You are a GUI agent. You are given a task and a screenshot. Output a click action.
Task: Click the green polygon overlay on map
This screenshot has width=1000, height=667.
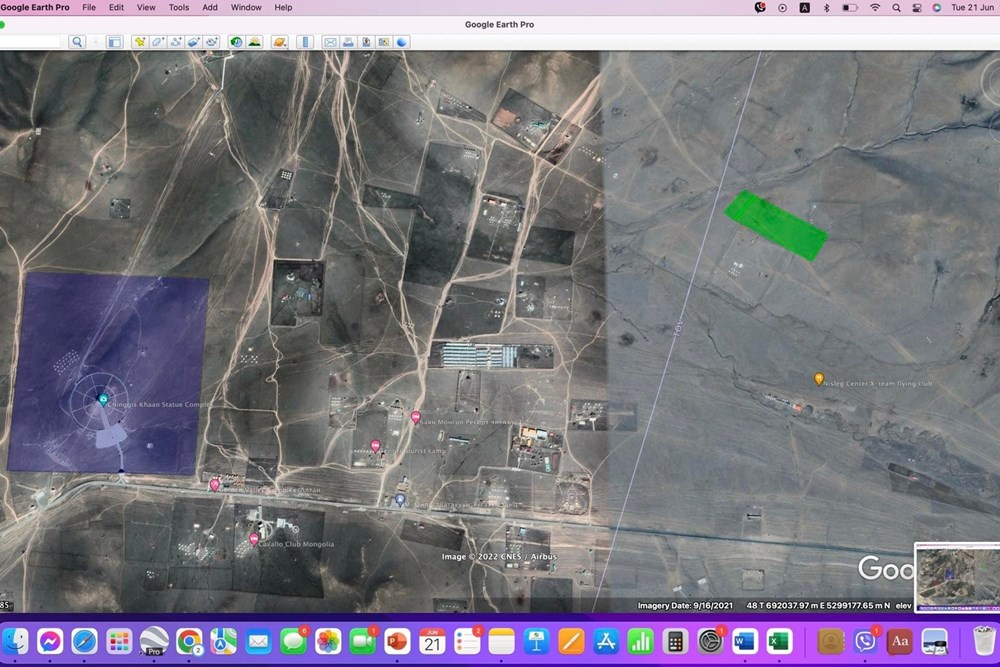click(x=776, y=225)
